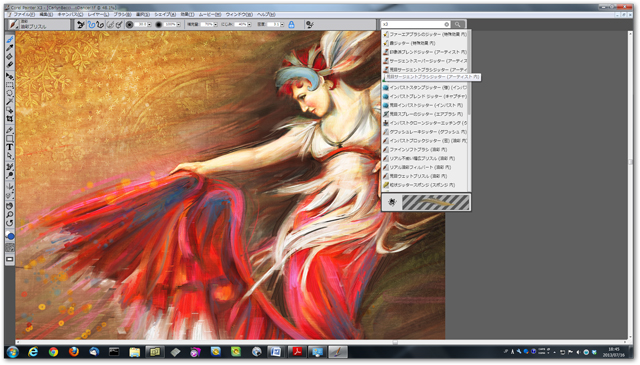Select the Layer Adjuster tool
Screen dimensions: 640x365
pyautogui.click(x=9, y=76)
